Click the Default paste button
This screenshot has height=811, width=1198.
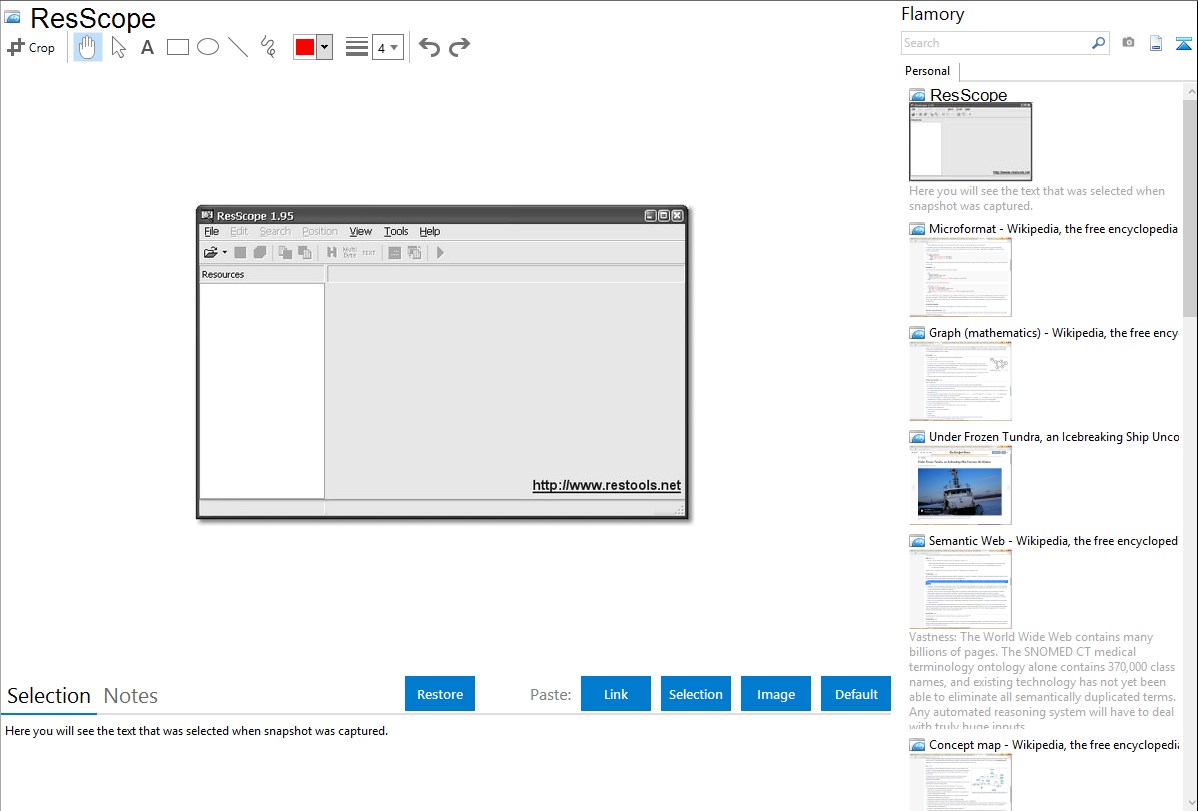point(856,694)
